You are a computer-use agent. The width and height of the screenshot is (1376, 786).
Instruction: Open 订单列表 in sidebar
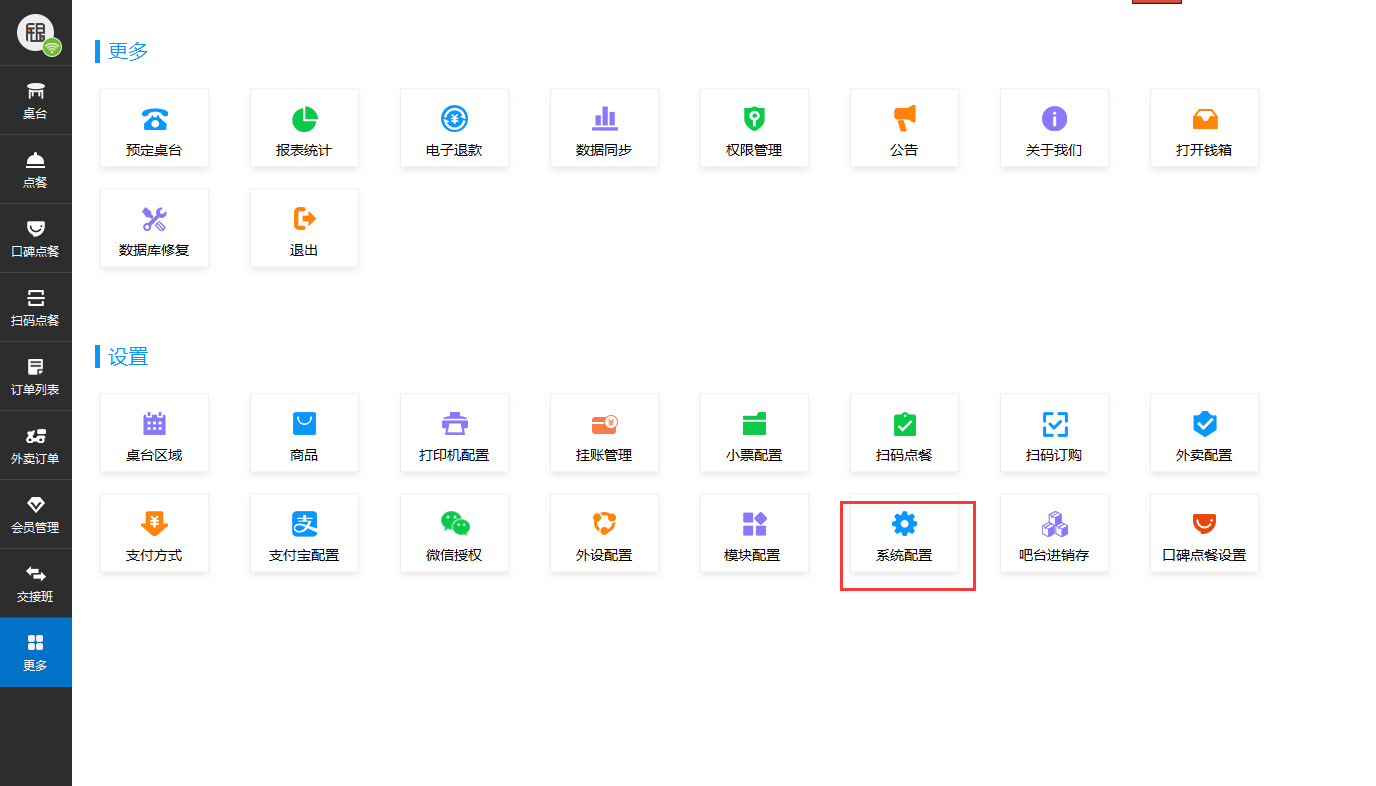pyautogui.click(x=36, y=376)
